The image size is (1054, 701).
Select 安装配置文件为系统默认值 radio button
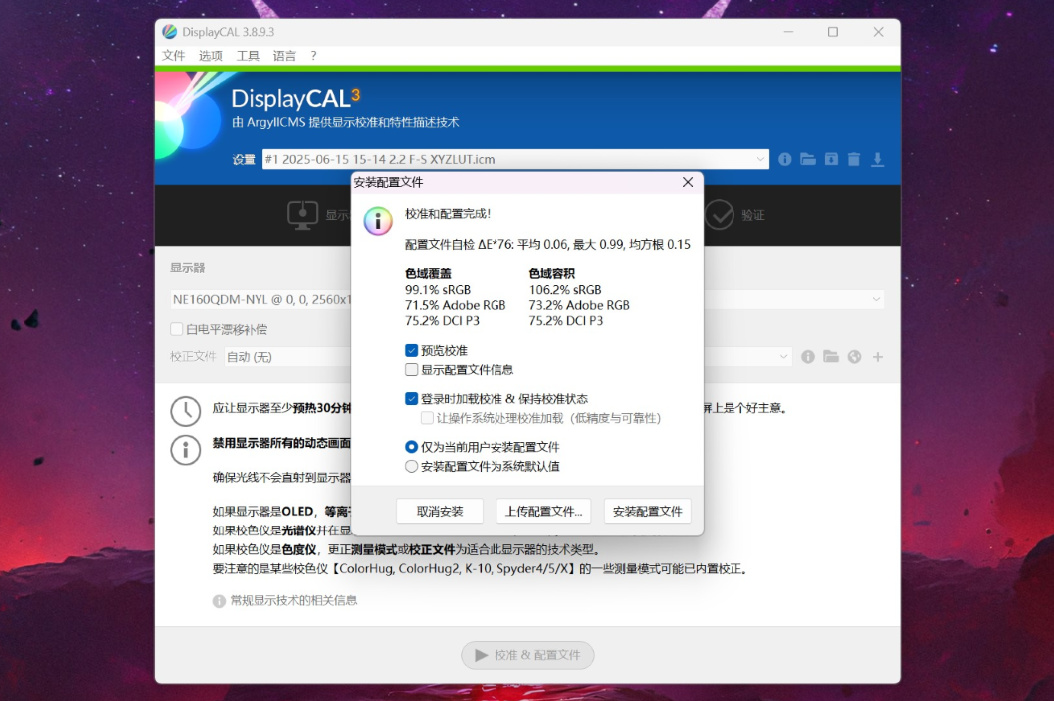[411, 466]
